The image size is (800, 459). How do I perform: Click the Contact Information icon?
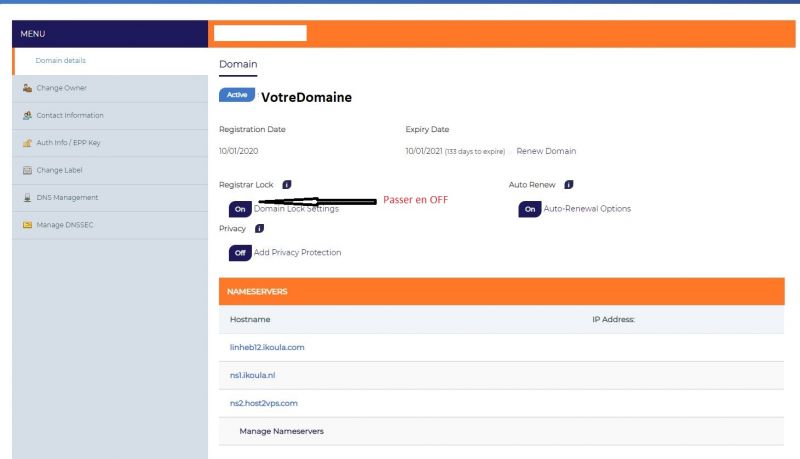(27, 115)
